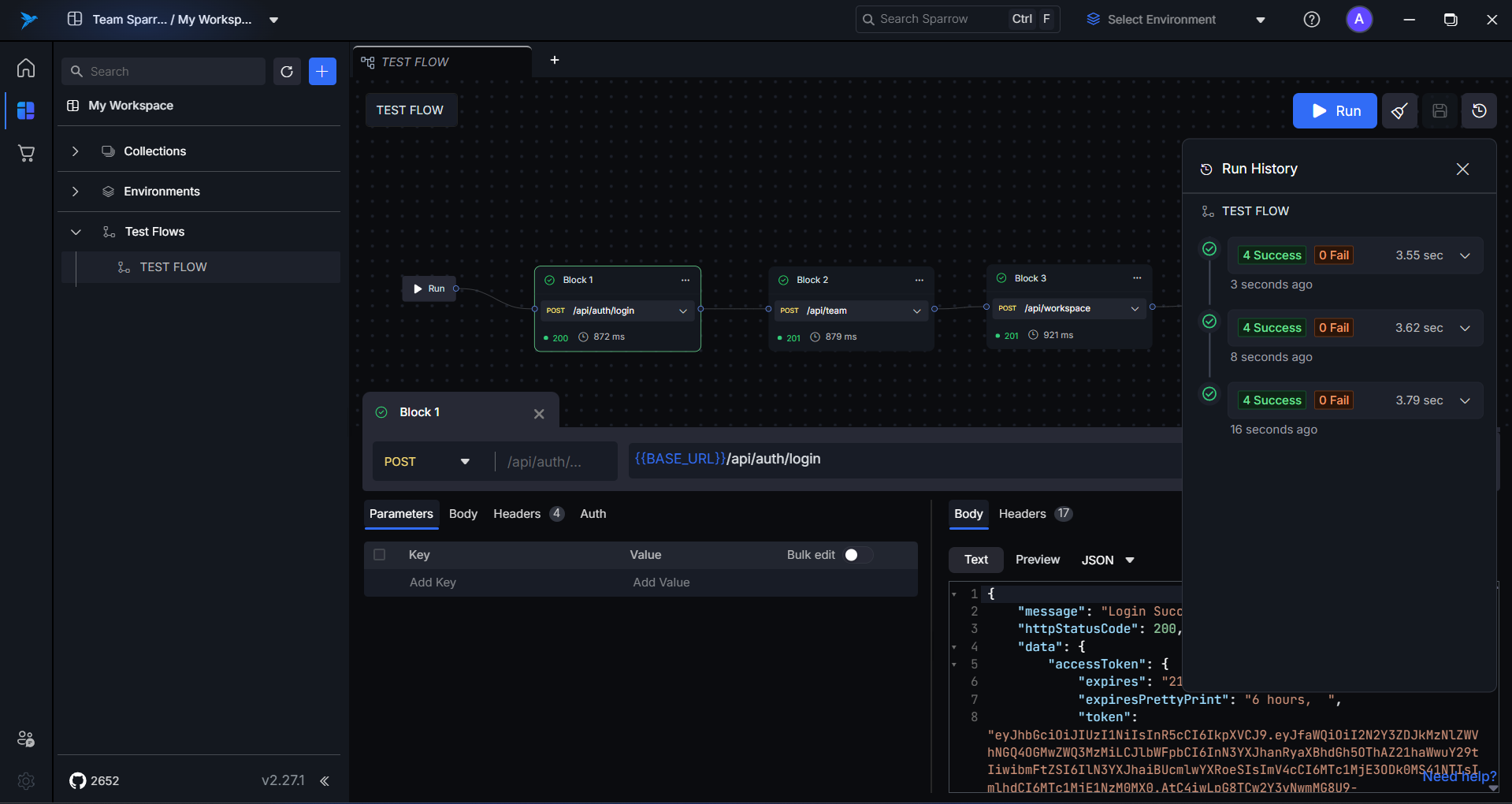This screenshot has width=1512, height=804.
Task: Collapse the sidebar with double chevron
Action: coord(325,781)
